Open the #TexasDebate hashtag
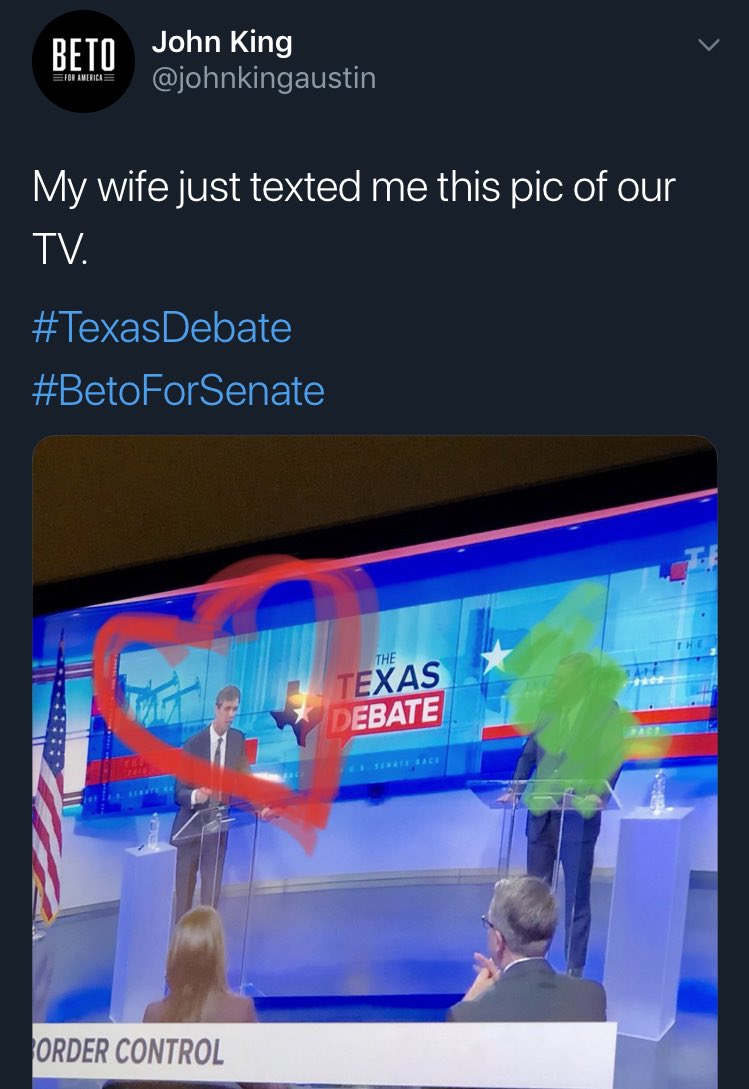749x1089 pixels. 161,328
